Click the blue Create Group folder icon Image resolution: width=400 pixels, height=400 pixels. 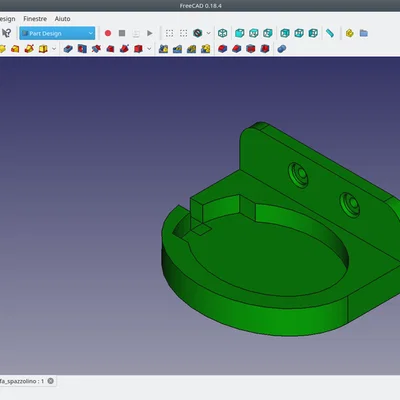pos(364,33)
